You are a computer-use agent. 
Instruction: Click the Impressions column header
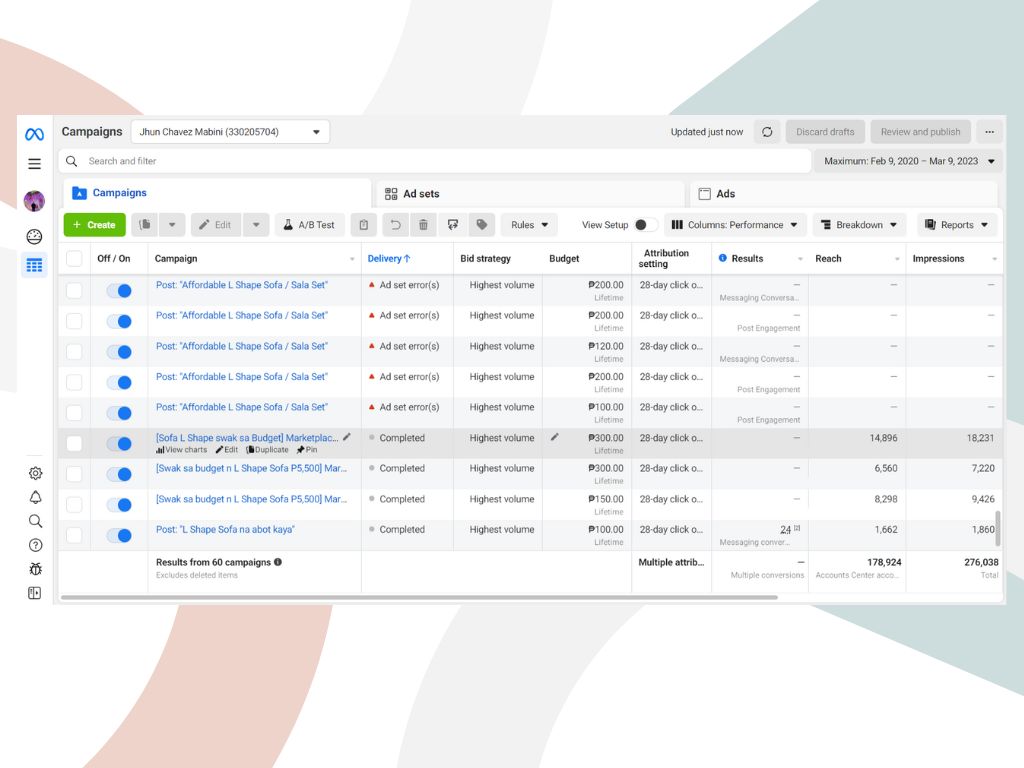(938, 259)
